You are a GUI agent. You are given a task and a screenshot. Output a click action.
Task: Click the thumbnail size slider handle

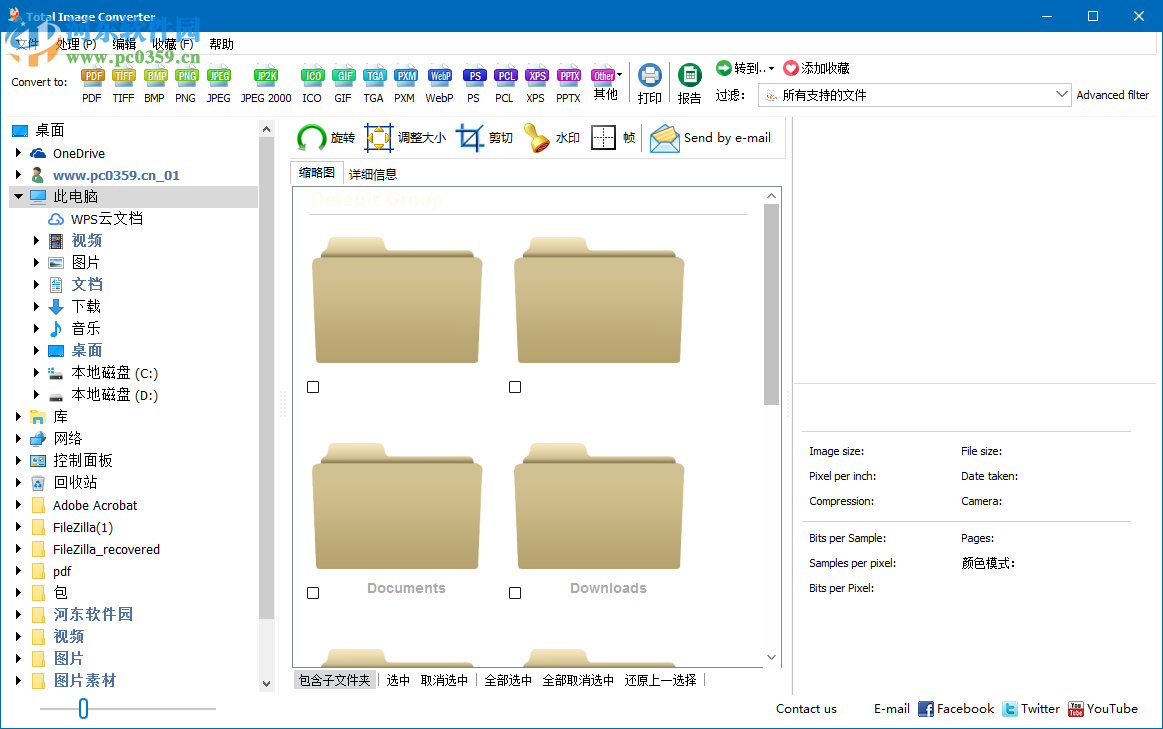coord(84,708)
